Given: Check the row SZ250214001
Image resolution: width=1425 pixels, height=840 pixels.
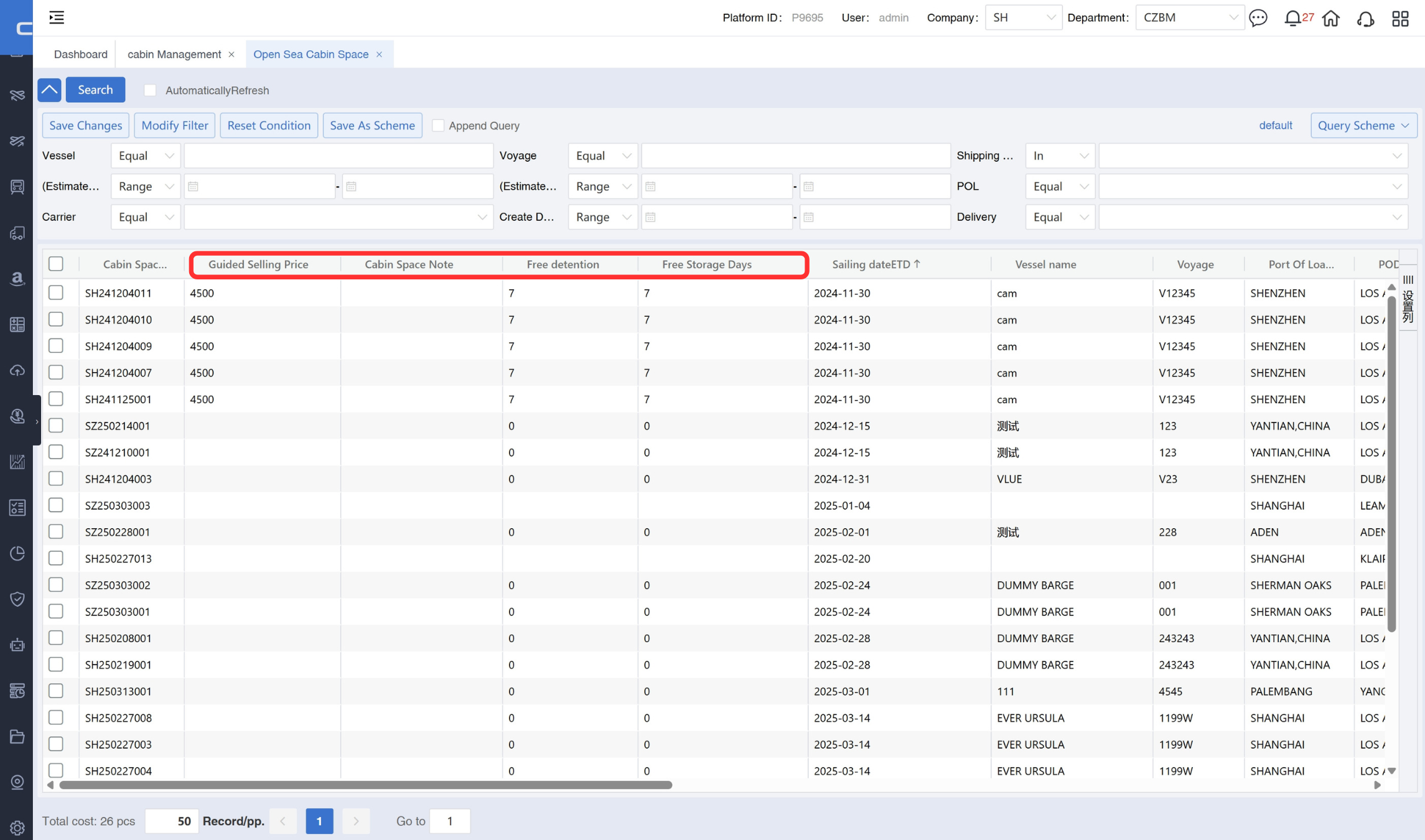Looking at the screenshot, I should 56,426.
